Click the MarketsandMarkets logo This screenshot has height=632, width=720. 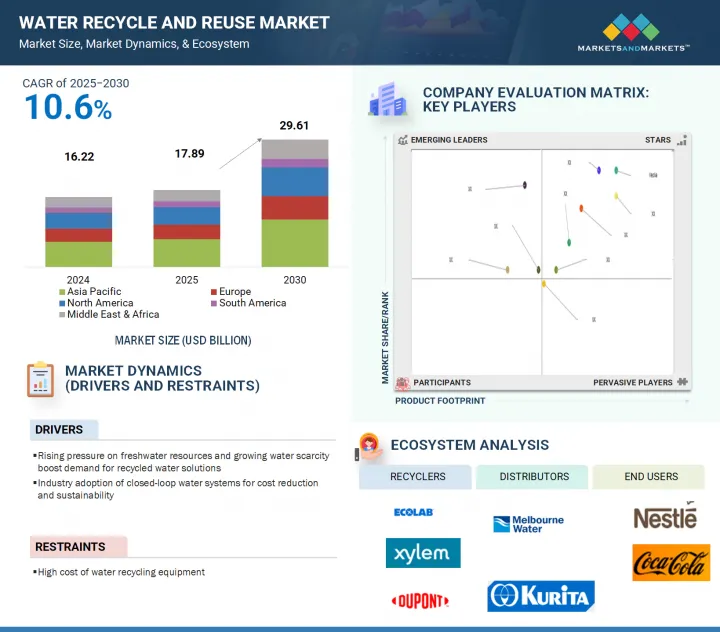point(633,32)
